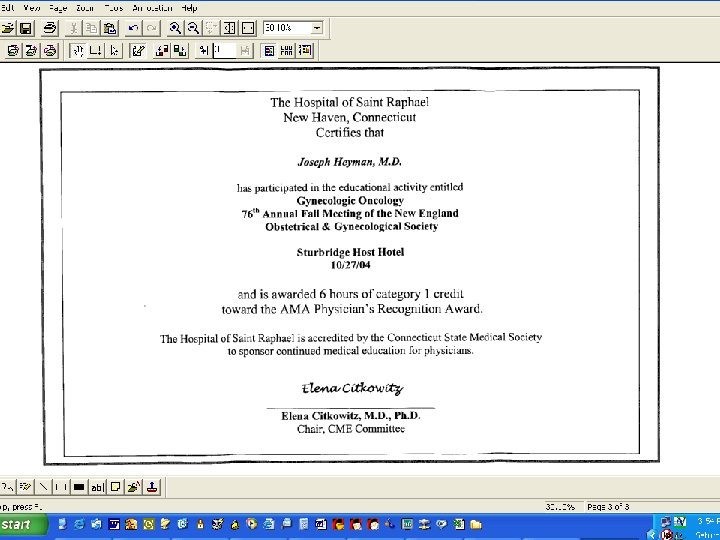Open the Edit menu

tap(7, 8)
